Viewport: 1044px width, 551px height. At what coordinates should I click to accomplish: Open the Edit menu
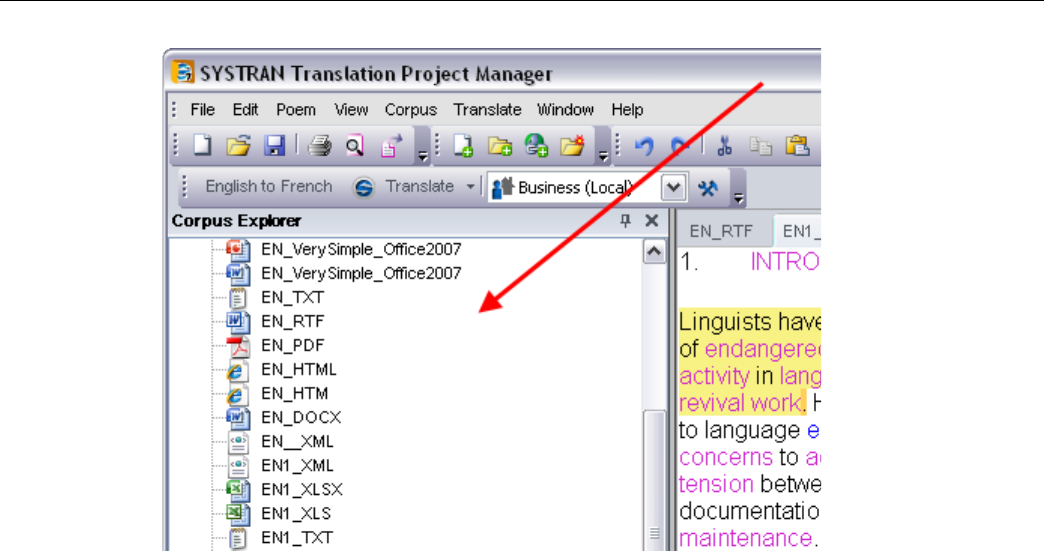245,109
